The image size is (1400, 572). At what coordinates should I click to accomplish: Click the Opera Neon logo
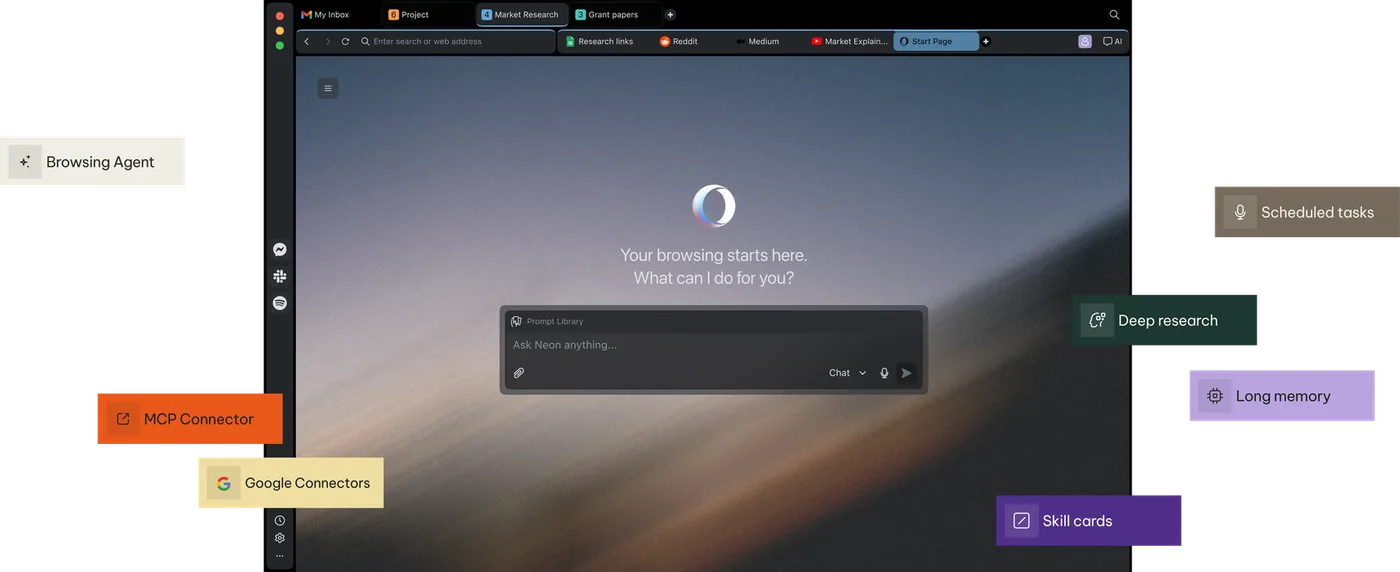714,205
